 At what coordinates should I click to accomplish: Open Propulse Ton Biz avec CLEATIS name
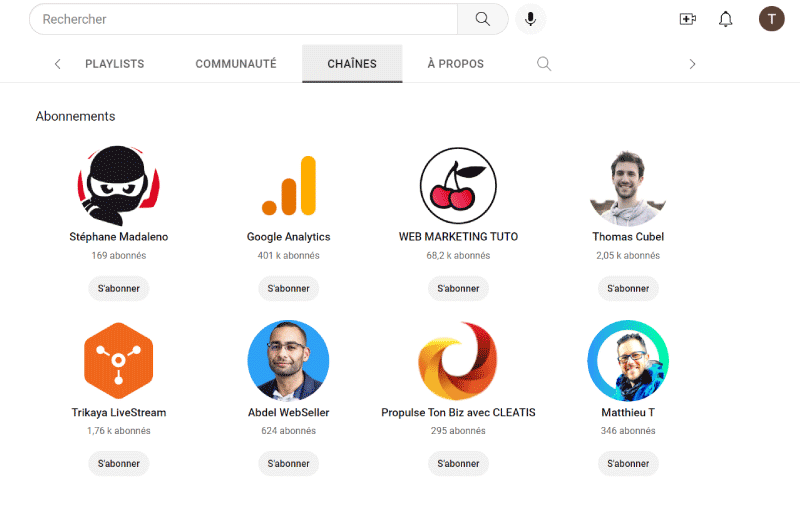[x=458, y=412]
